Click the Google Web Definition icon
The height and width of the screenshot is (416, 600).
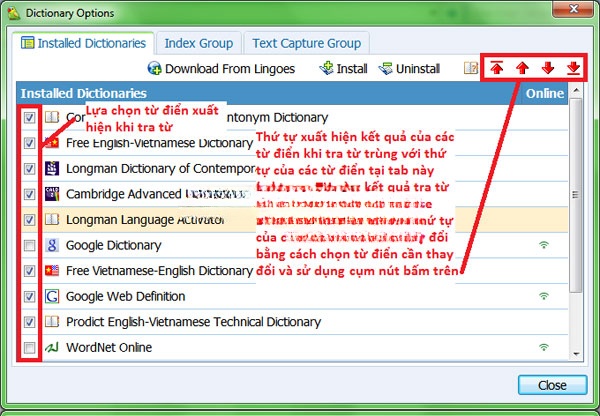click(52, 296)
